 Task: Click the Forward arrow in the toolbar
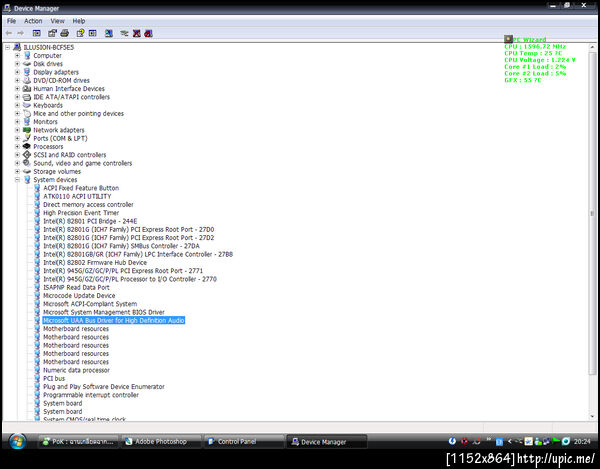tap(21, 33)
